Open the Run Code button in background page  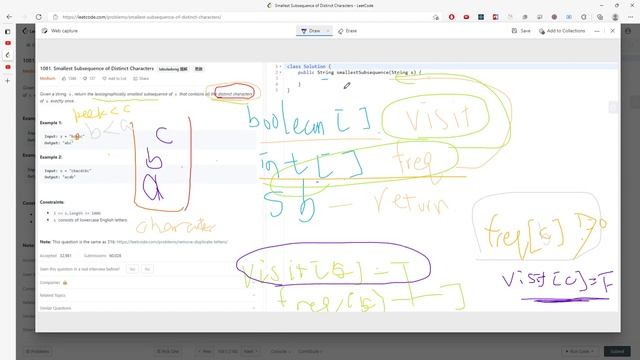pyautogui.click(x=580, y=351)
